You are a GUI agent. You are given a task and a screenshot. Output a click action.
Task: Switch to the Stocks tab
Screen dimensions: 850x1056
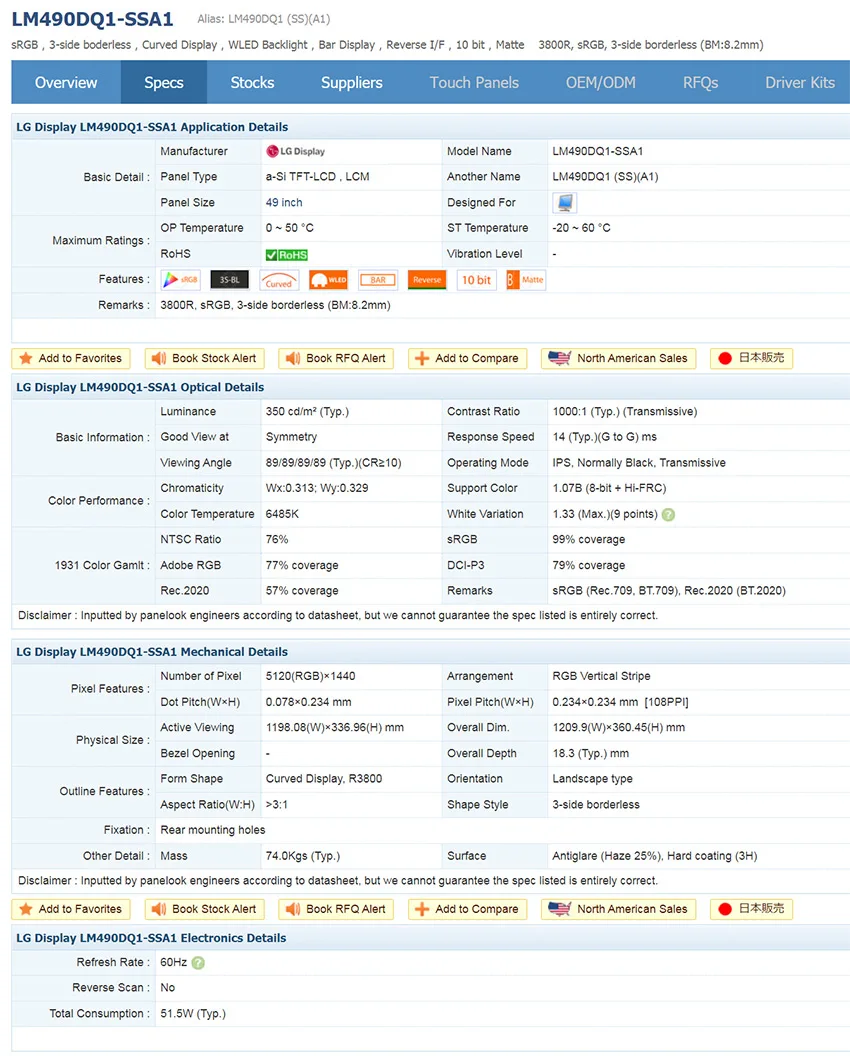click(252, 82)
